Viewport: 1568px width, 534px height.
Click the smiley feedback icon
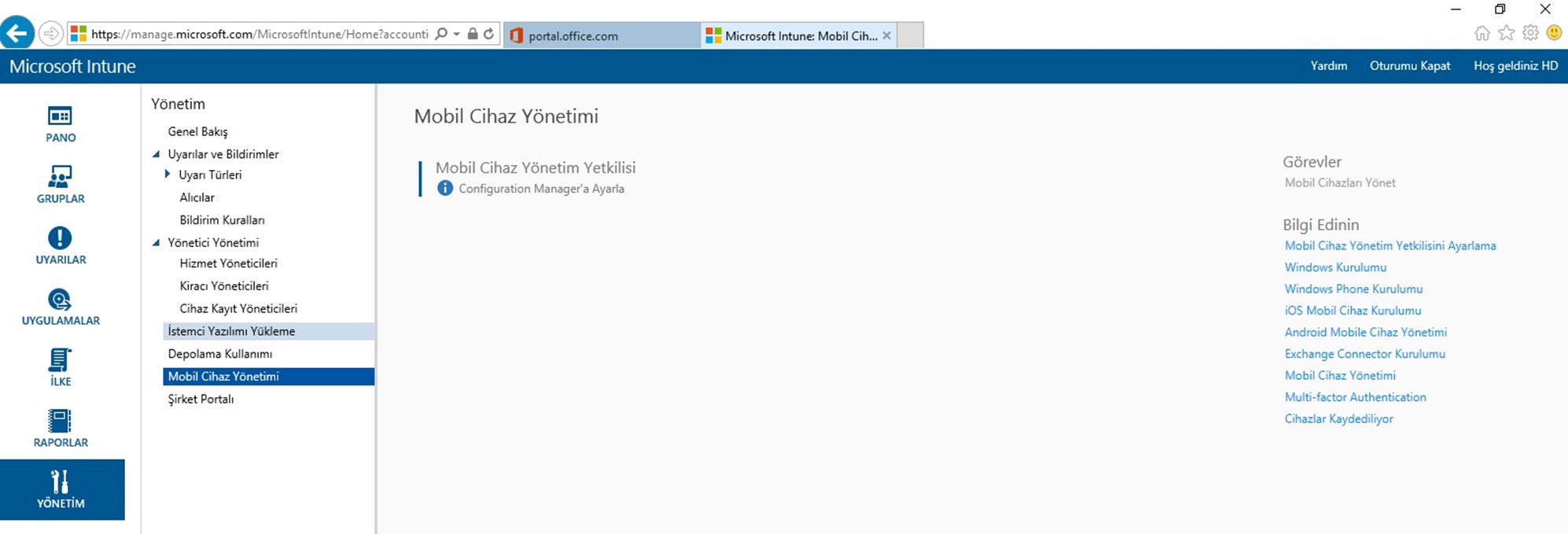(1554, 33)
